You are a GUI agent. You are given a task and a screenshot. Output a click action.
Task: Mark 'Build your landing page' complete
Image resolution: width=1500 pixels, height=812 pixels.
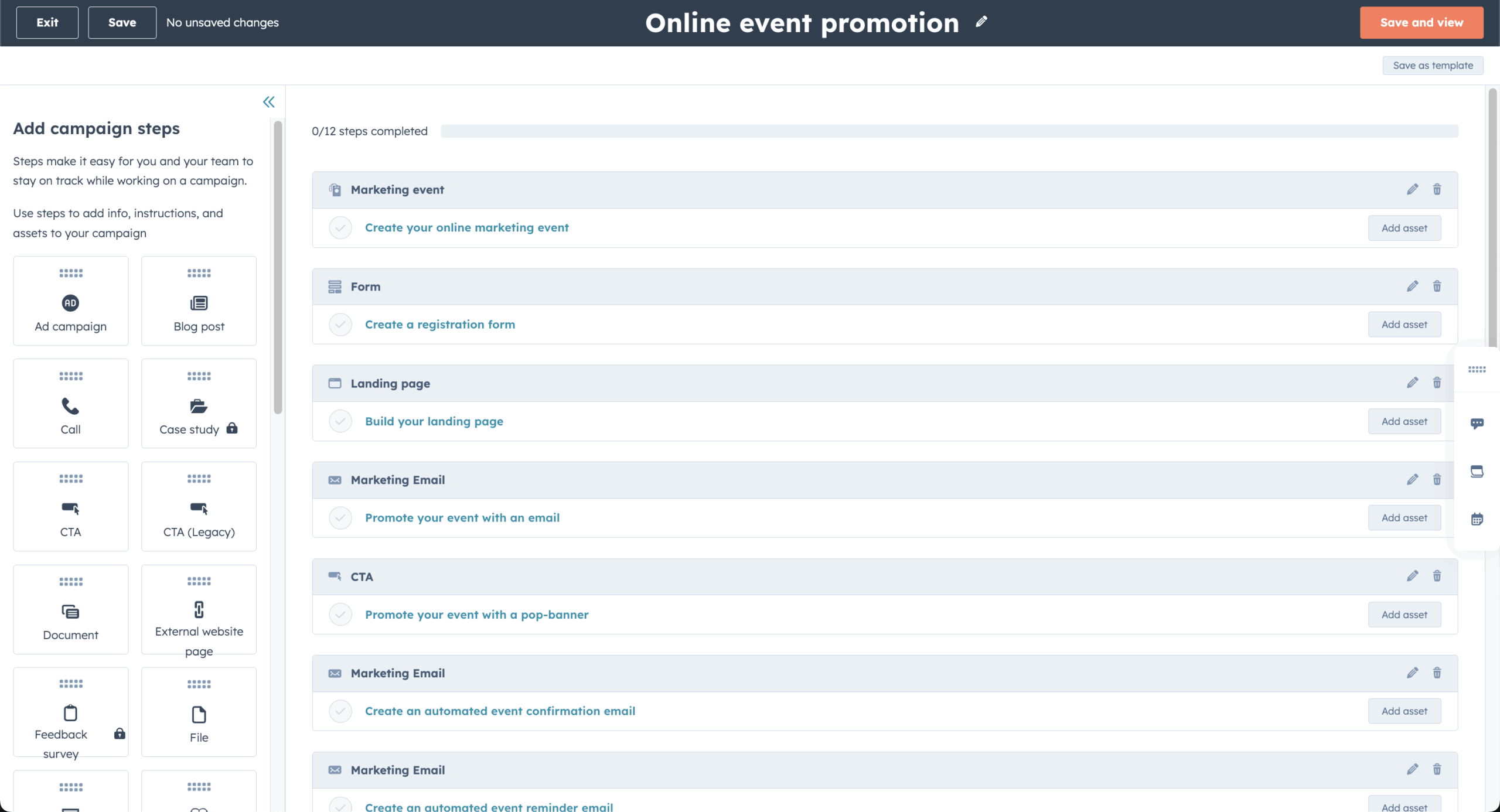click(x=340, y=421)
